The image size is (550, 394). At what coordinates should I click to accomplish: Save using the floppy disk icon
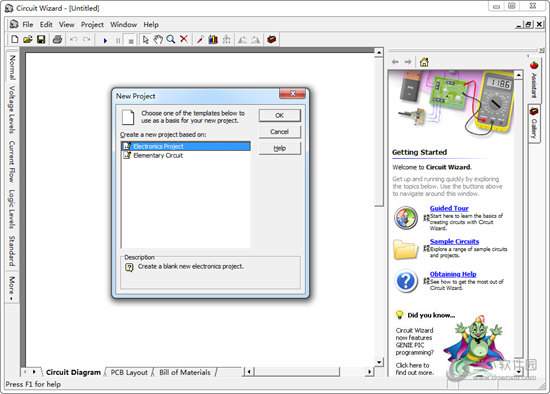point(41,39)
